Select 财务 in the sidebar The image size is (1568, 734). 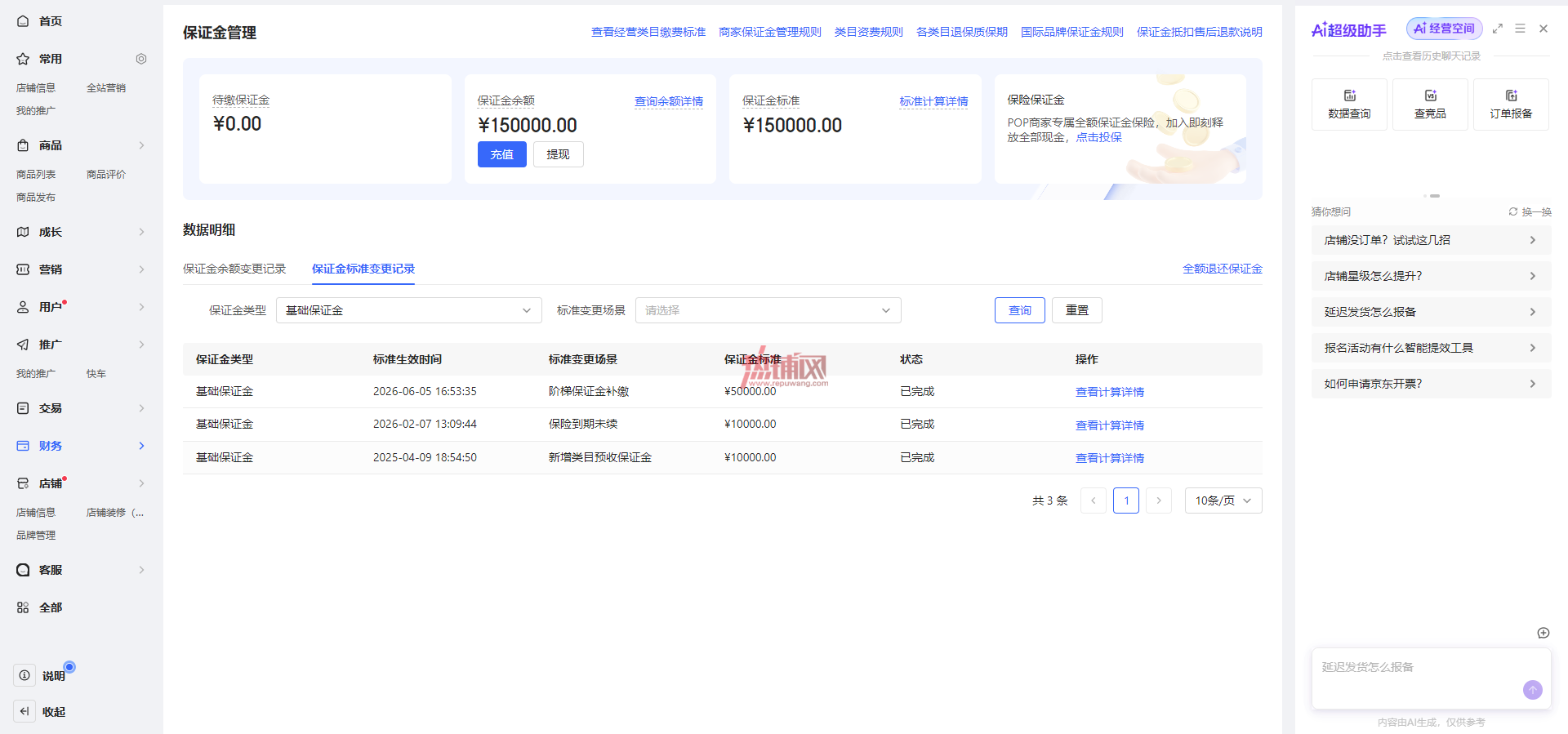click(x=80, y=446)
